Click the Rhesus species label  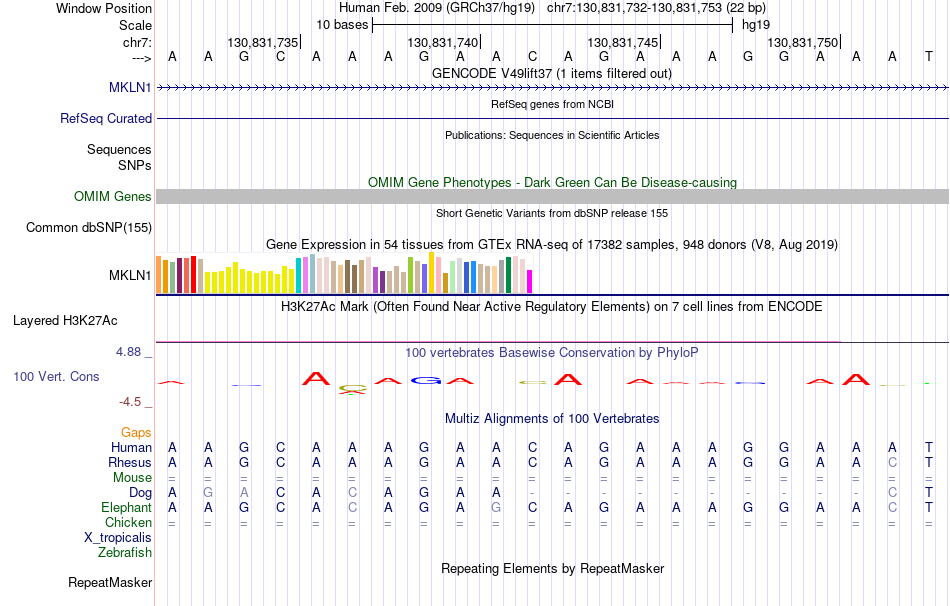130,462
